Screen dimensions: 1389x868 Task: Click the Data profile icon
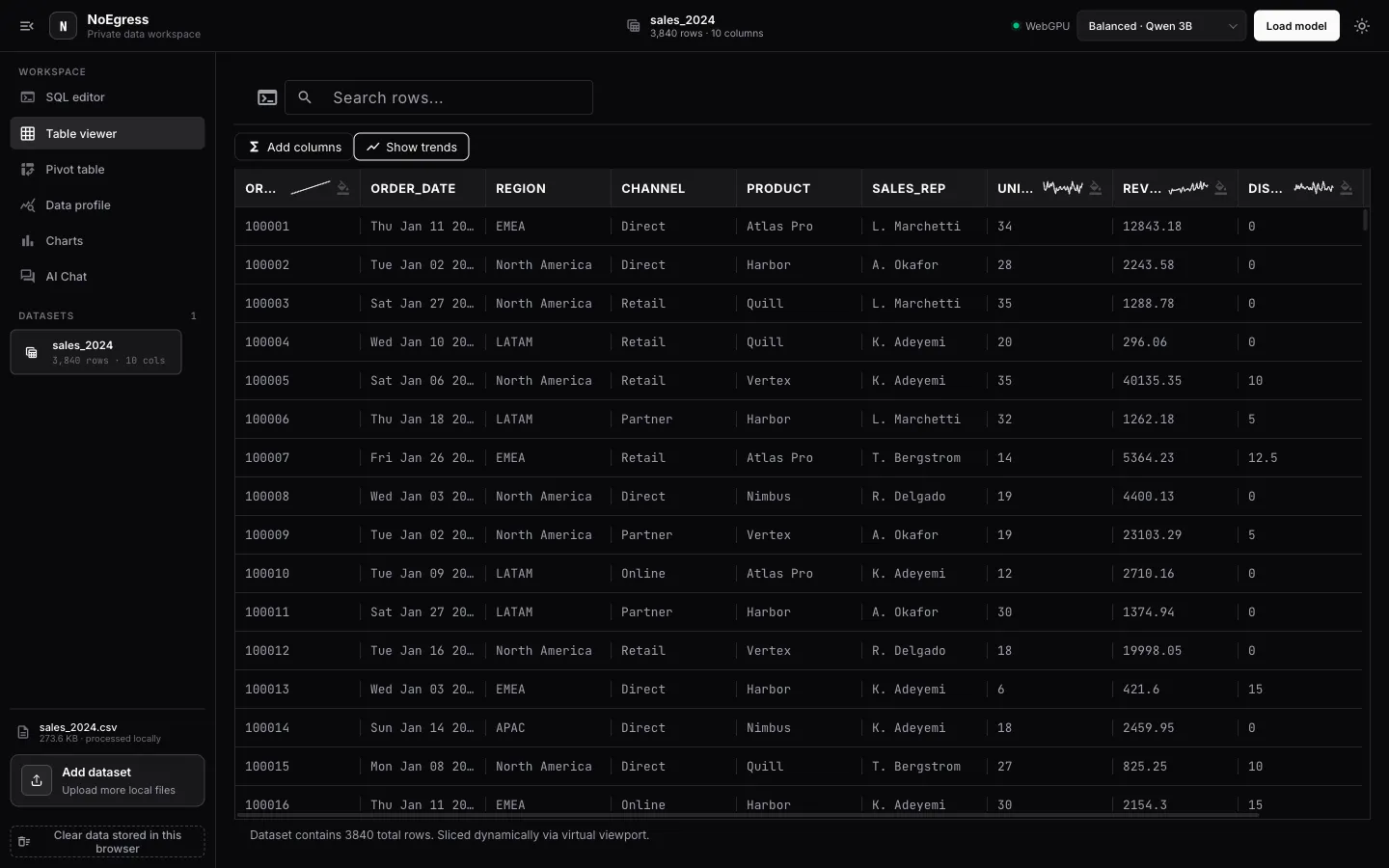tap(28, 205)
